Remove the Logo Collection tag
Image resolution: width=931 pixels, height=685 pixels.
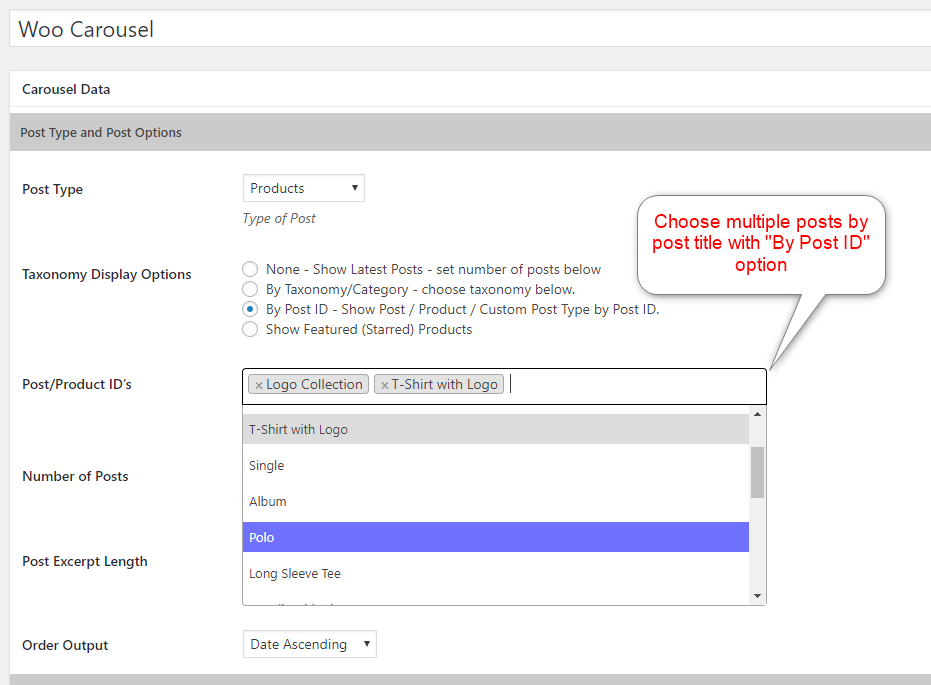coord(259,385)
